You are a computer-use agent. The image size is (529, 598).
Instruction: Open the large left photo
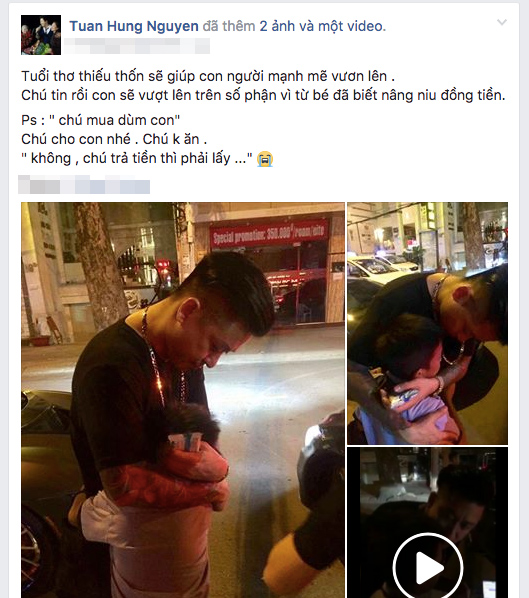(183, 400)
